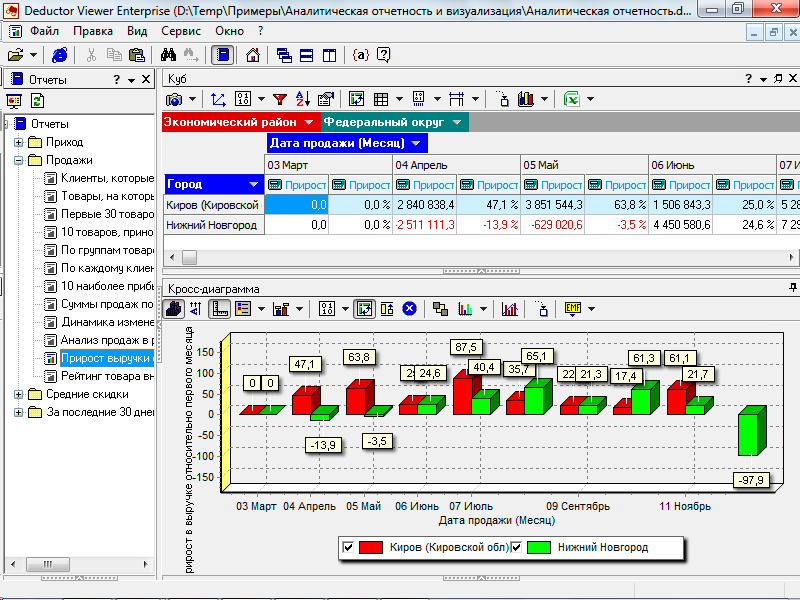Click the green refresh icon in Отчеты panel
Image resolution: width=800 pixels, height=600 pixels.
(37, 101)
